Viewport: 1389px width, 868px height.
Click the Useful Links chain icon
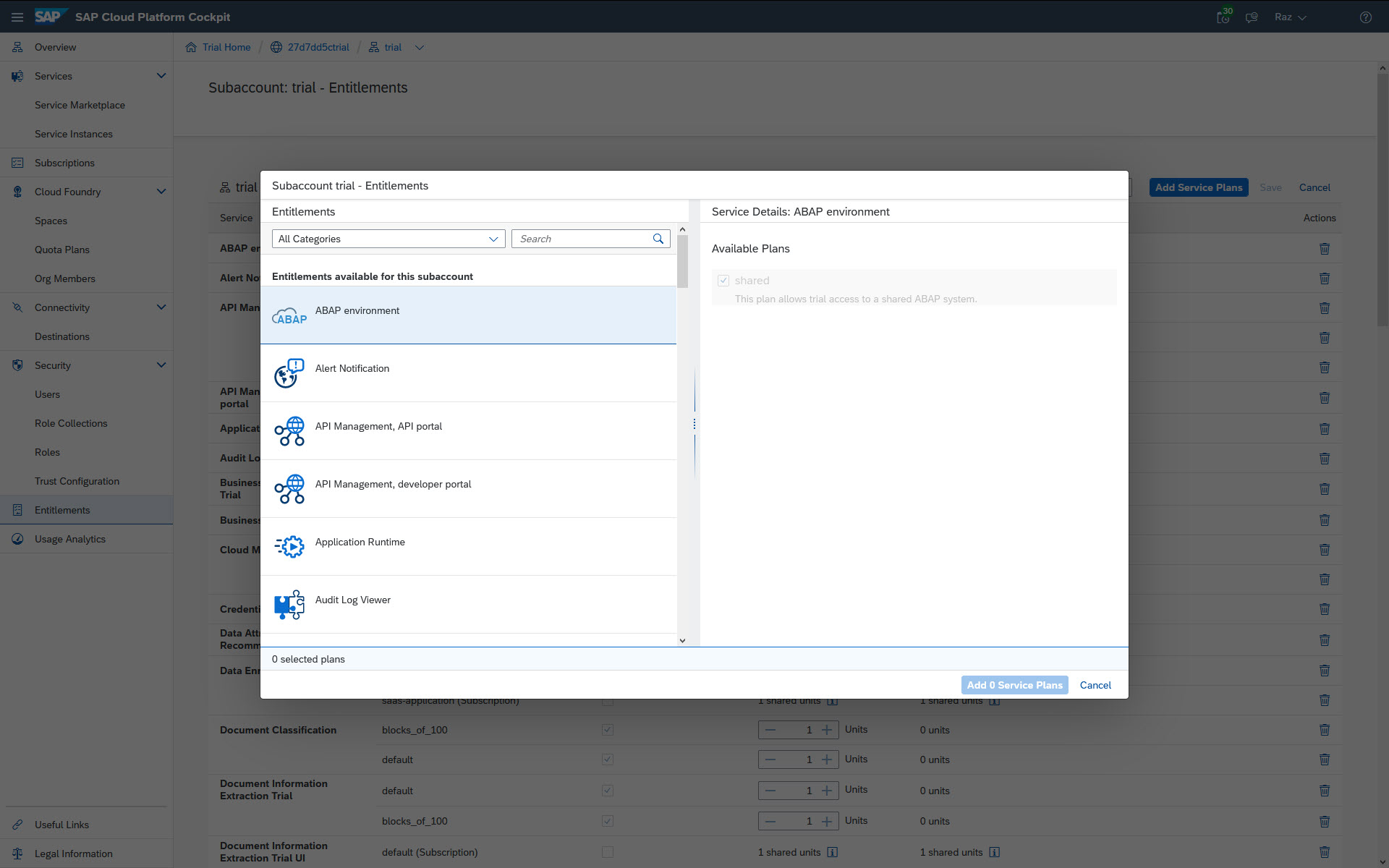pos(17,825)
